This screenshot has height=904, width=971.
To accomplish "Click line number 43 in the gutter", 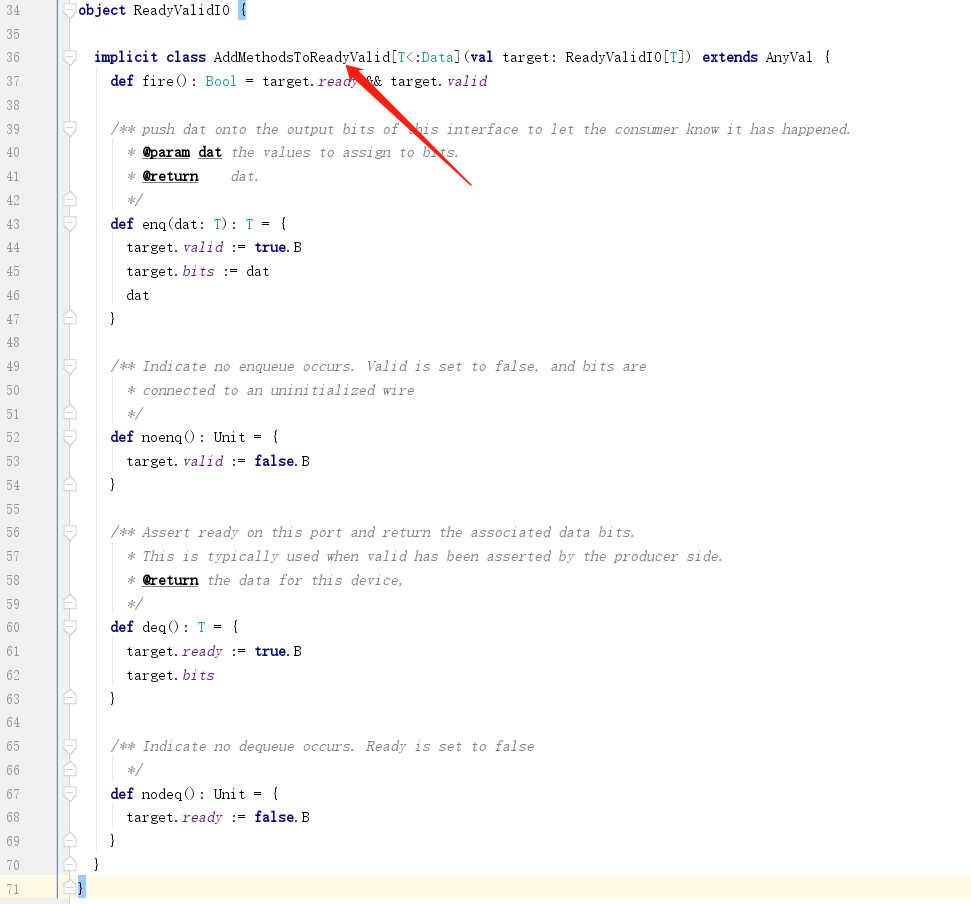I will pos(13,224).
